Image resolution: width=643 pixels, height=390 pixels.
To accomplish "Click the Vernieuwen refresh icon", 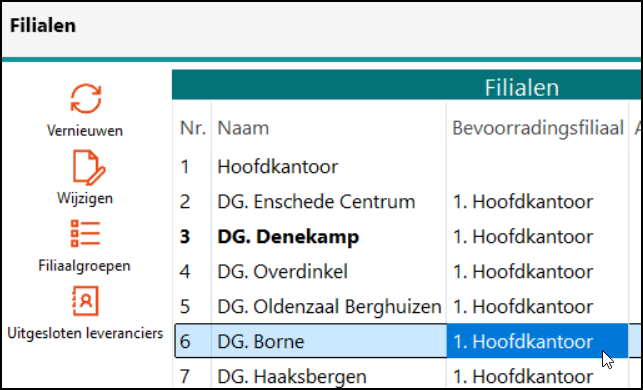I will (x=85, y=98).
